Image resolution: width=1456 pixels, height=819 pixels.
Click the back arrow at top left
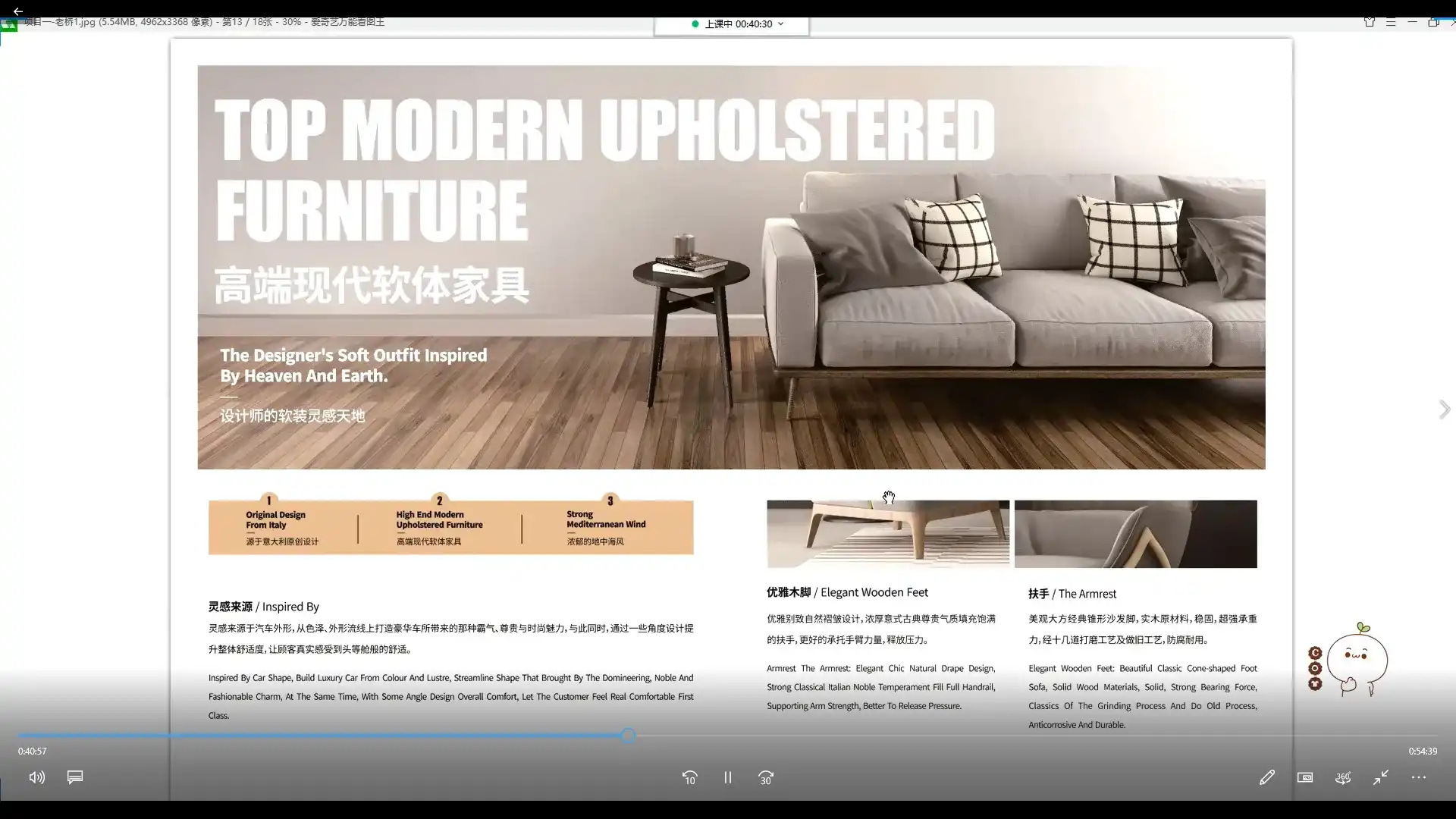(18, 11)
